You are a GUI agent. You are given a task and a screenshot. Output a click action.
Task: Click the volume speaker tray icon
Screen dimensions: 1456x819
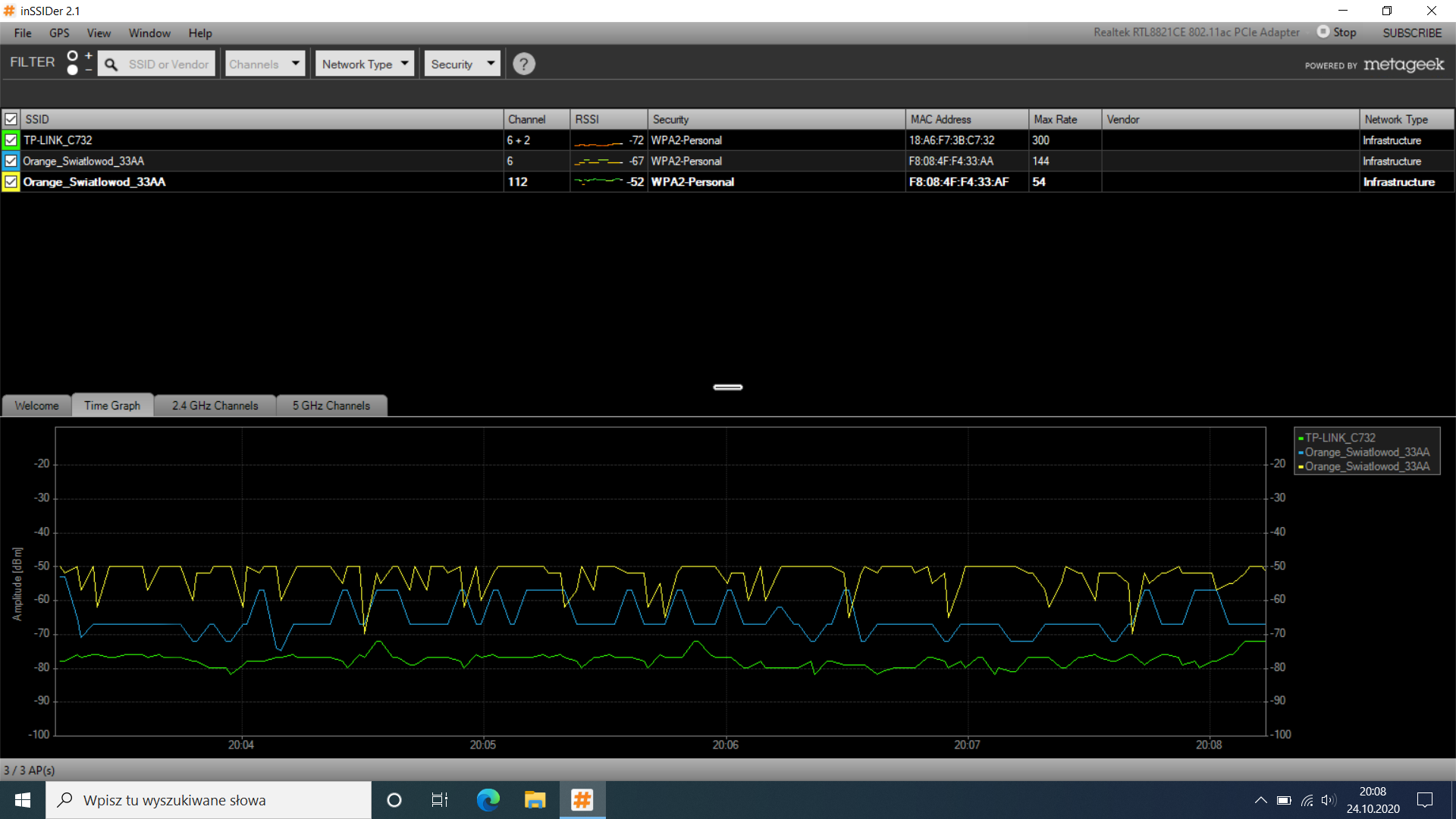(x=1329, y=800)
